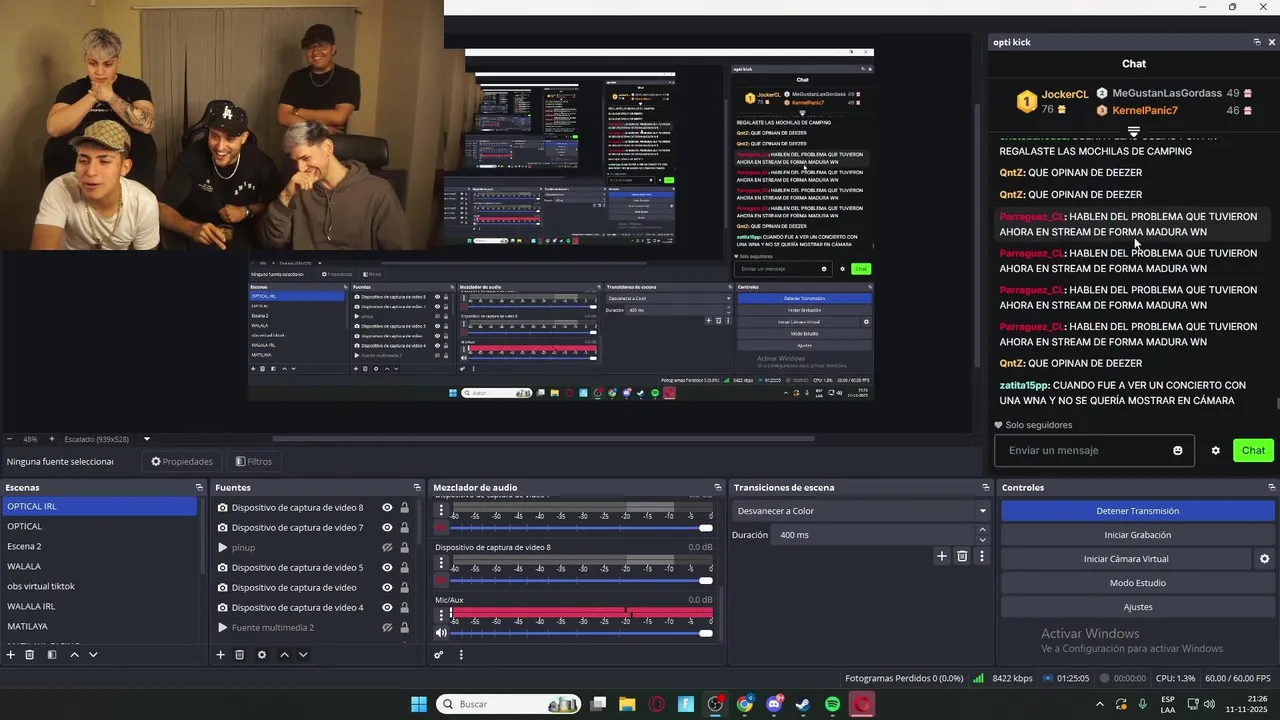The width and height of the screenshot is (1280, 720).
Task: Hide Dispositivo de captura de video 8 source
Action: pos(387,508)
